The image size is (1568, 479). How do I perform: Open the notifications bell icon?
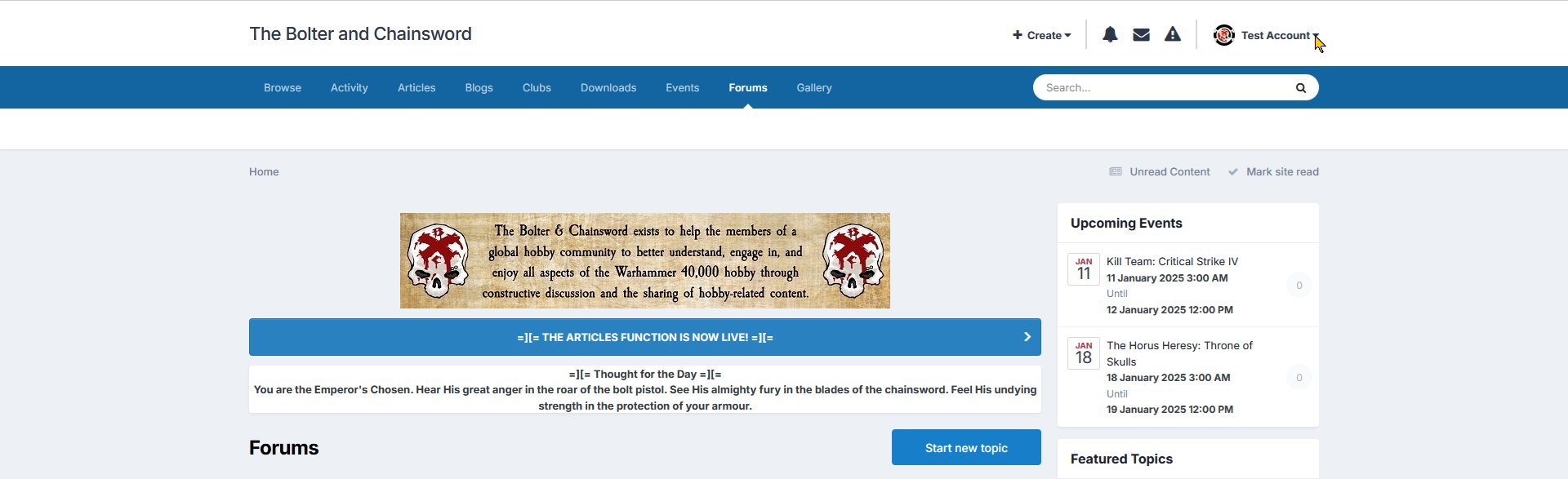point(1110,34)
